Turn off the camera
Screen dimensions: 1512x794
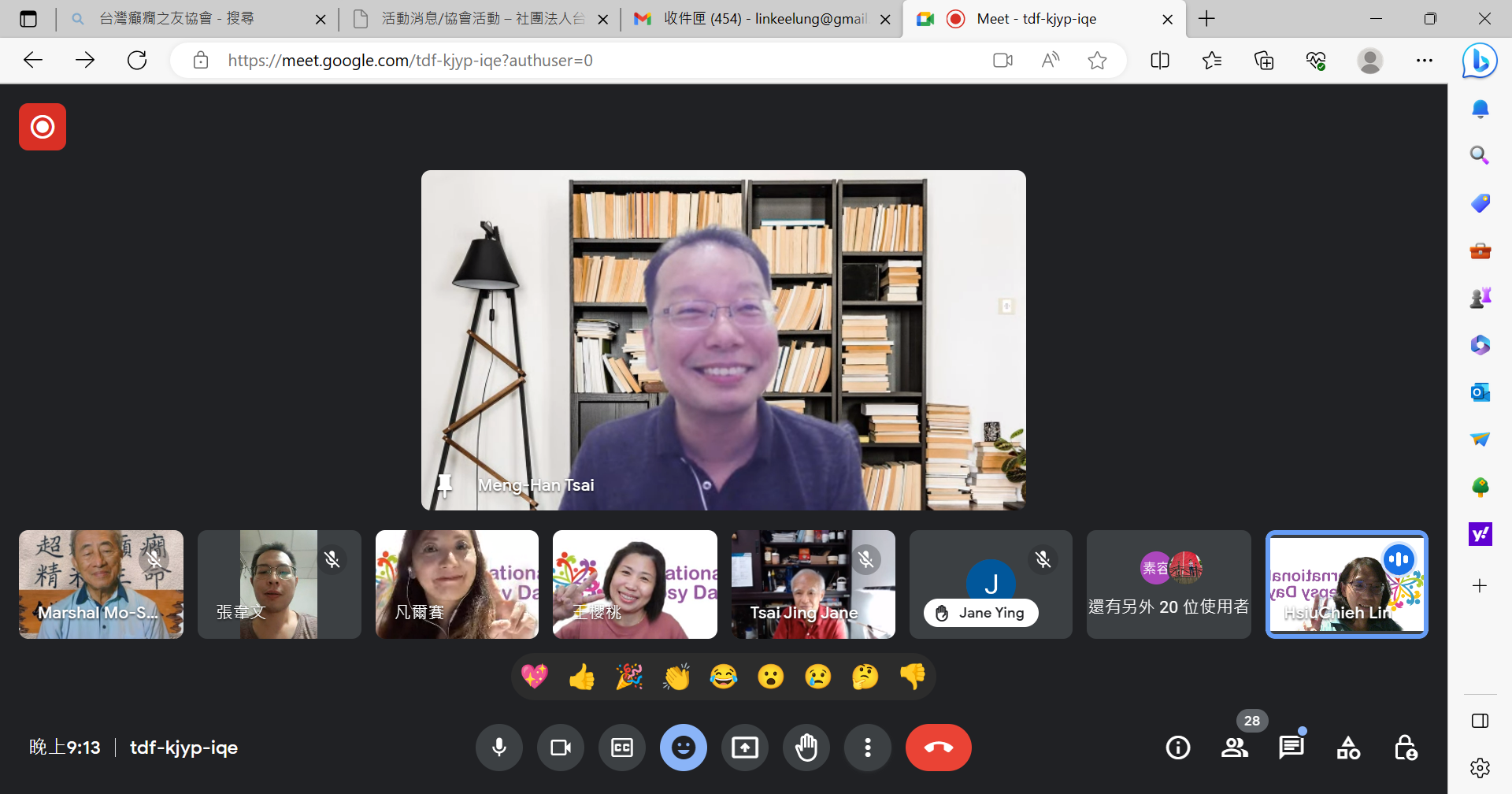coord(561,748)
